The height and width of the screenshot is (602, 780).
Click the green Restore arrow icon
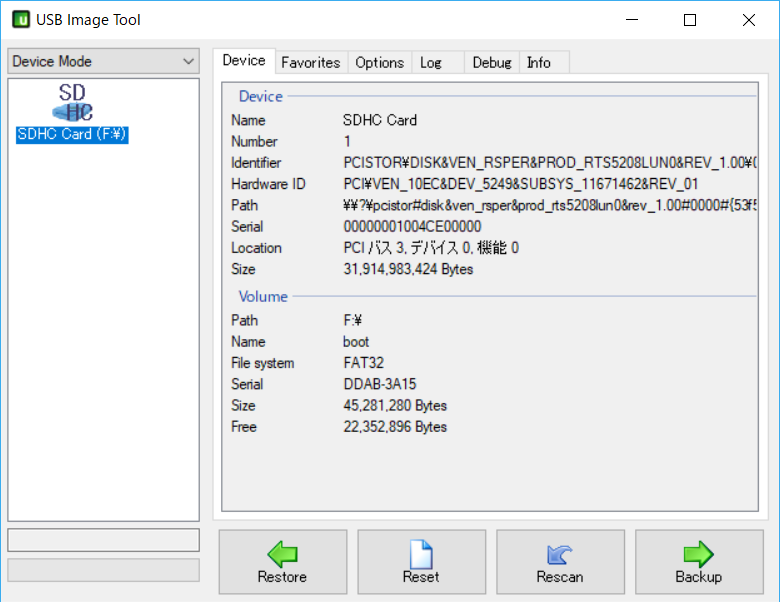point(282,554)
